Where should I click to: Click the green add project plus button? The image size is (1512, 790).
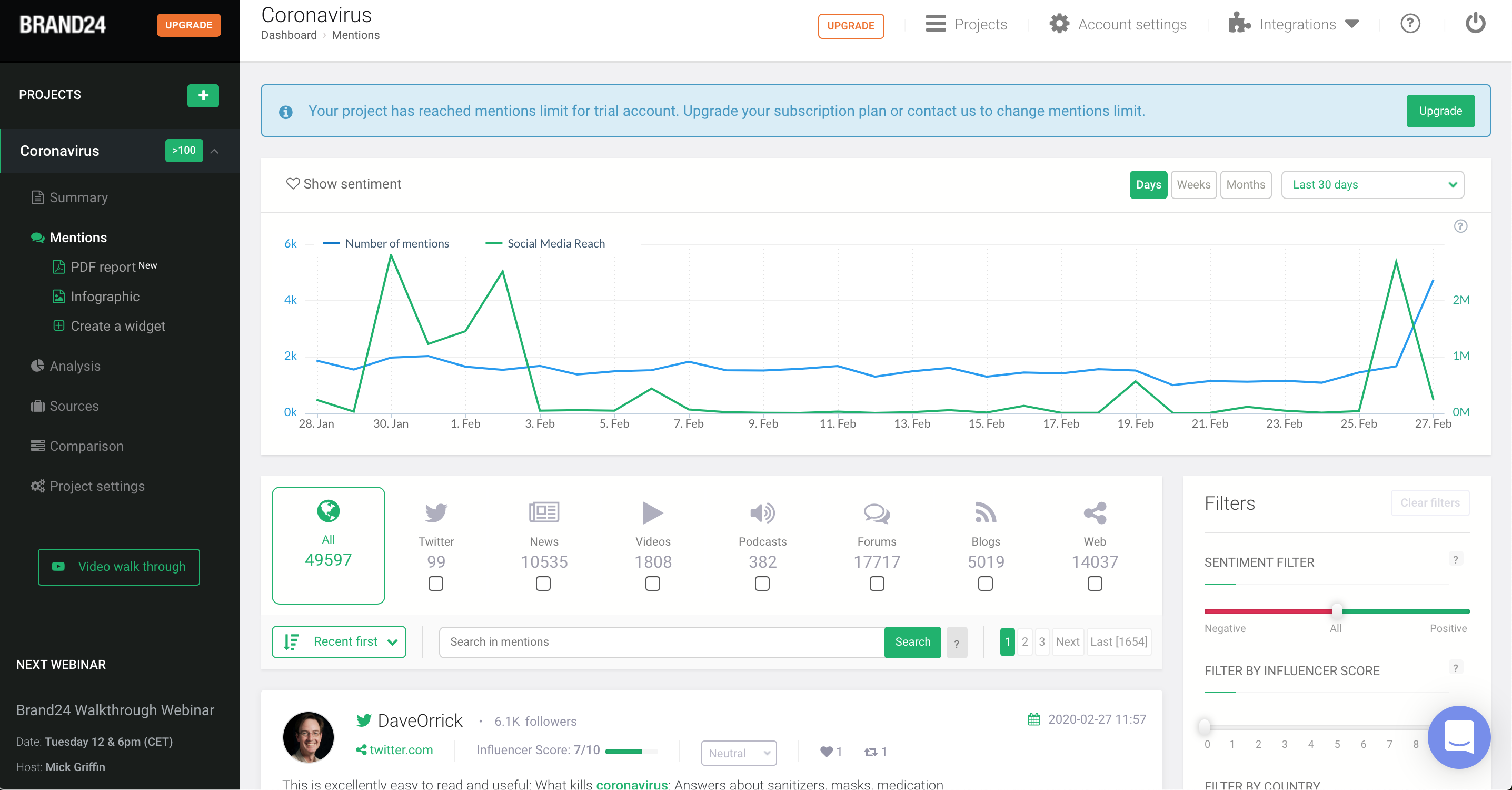203,95
